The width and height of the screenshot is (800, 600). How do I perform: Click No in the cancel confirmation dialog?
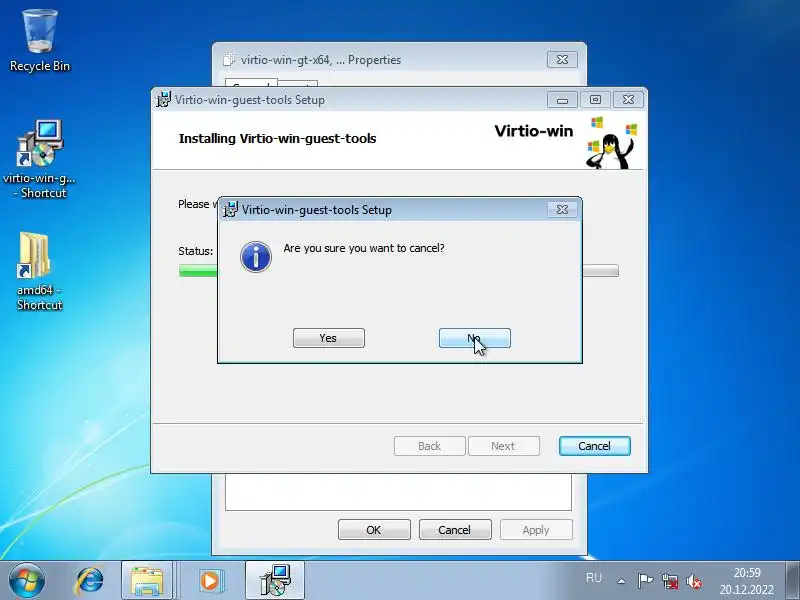474,338
